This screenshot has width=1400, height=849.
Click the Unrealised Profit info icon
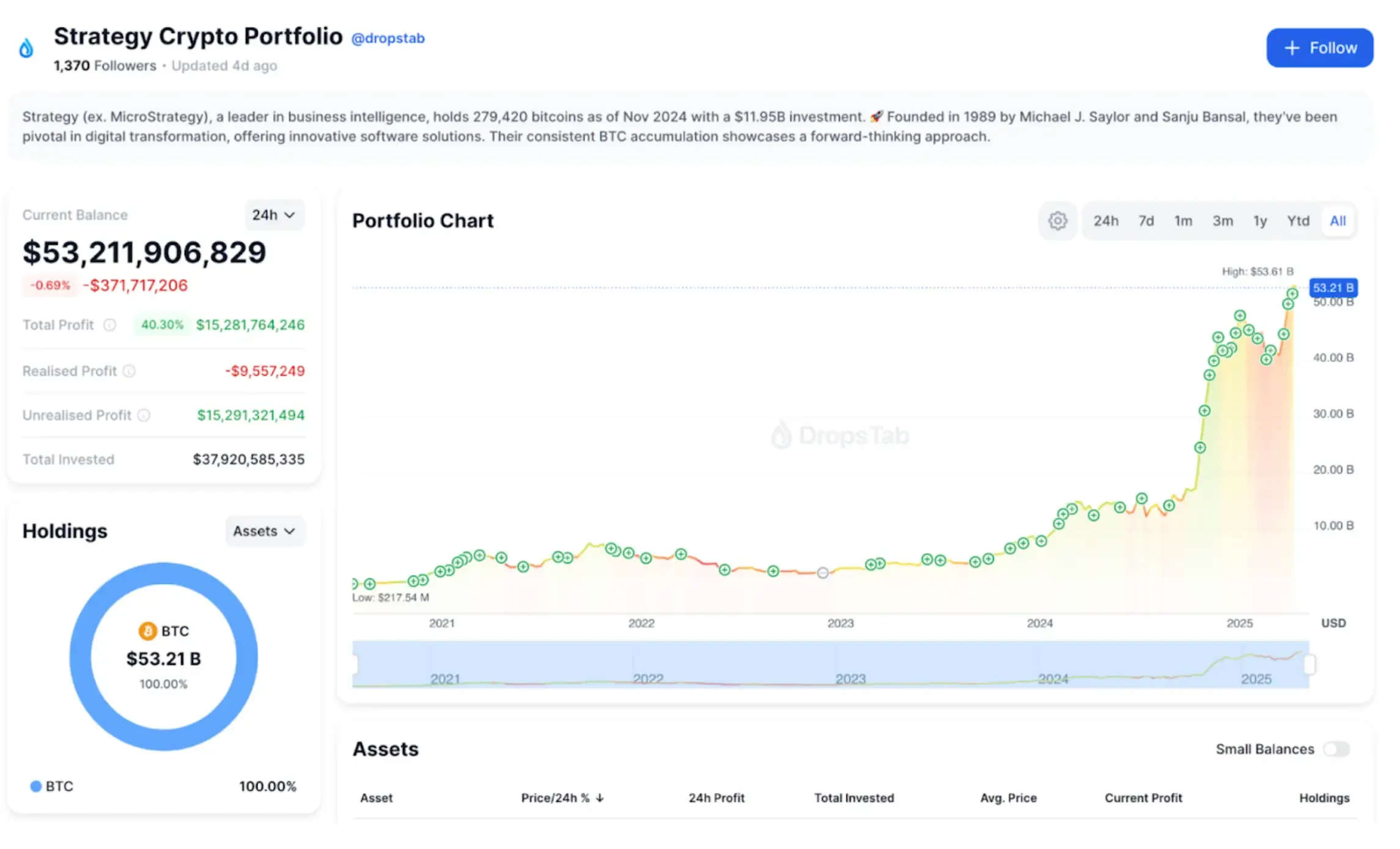point(145,415)
